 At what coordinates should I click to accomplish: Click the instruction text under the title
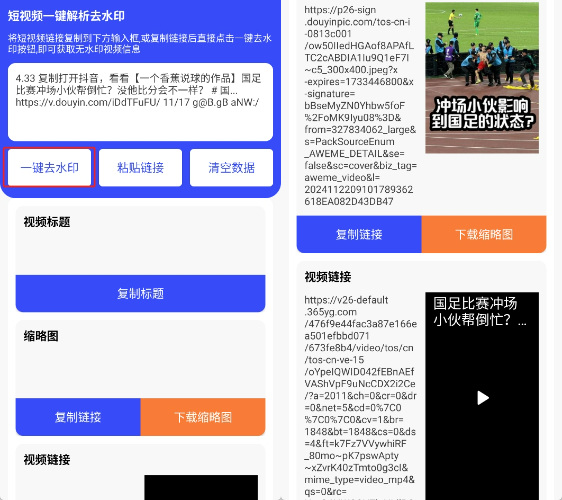(140, 43)
